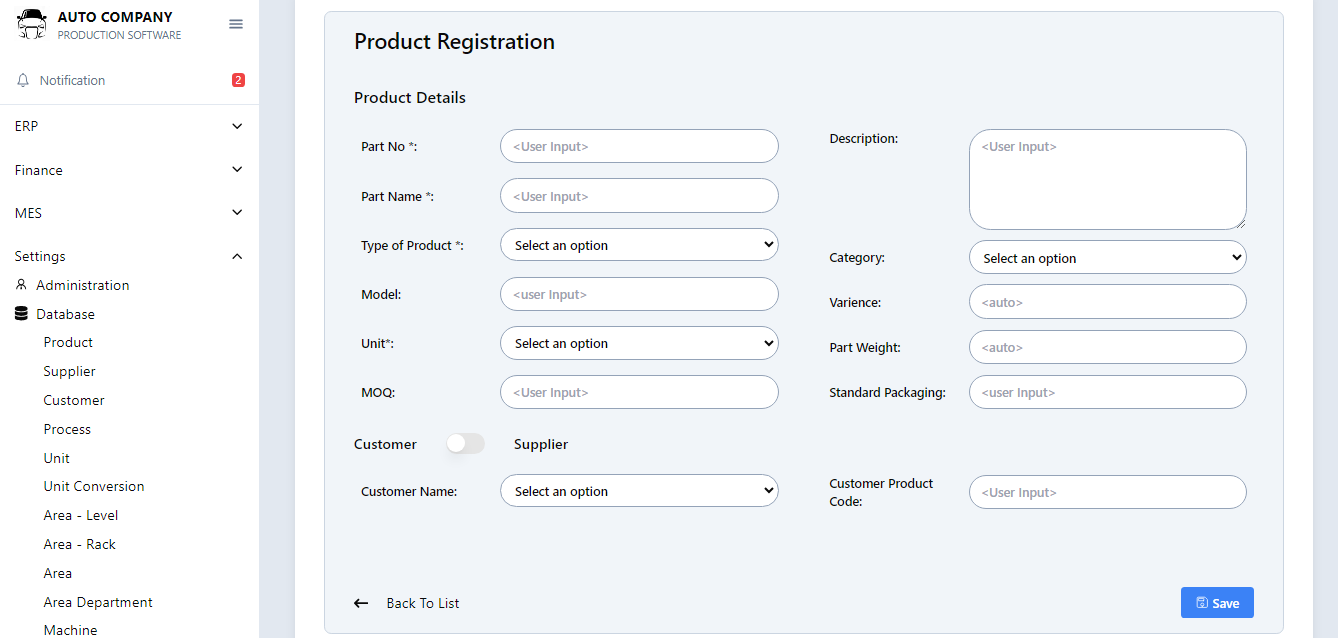Click the Save button

click(x=1217, y=603)
